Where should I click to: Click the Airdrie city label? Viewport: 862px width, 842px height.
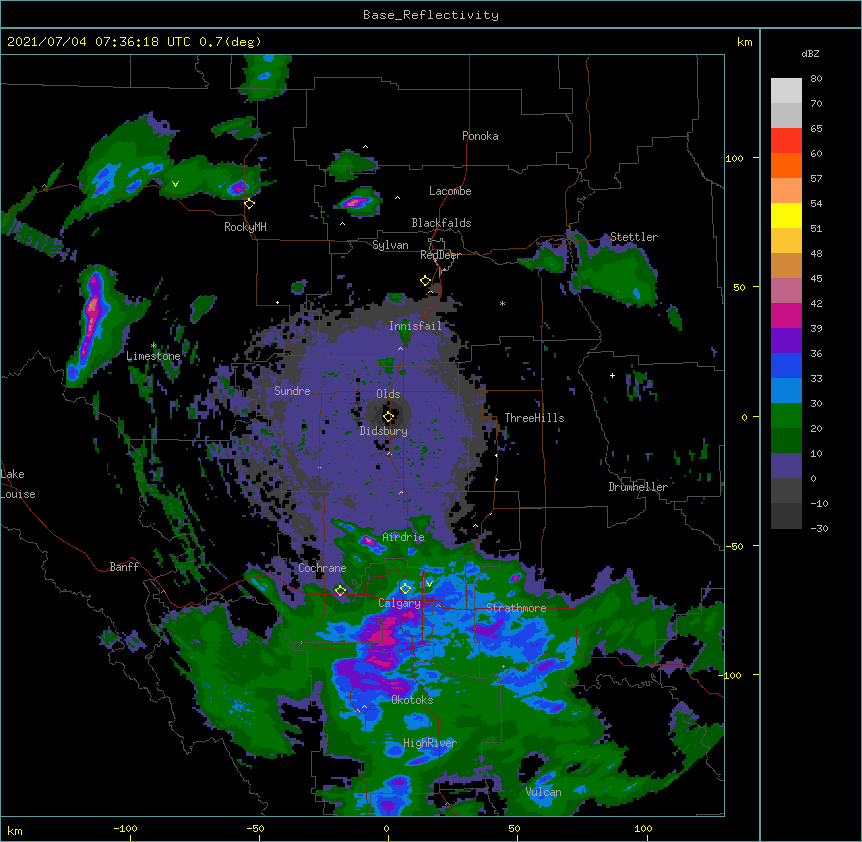404,537
